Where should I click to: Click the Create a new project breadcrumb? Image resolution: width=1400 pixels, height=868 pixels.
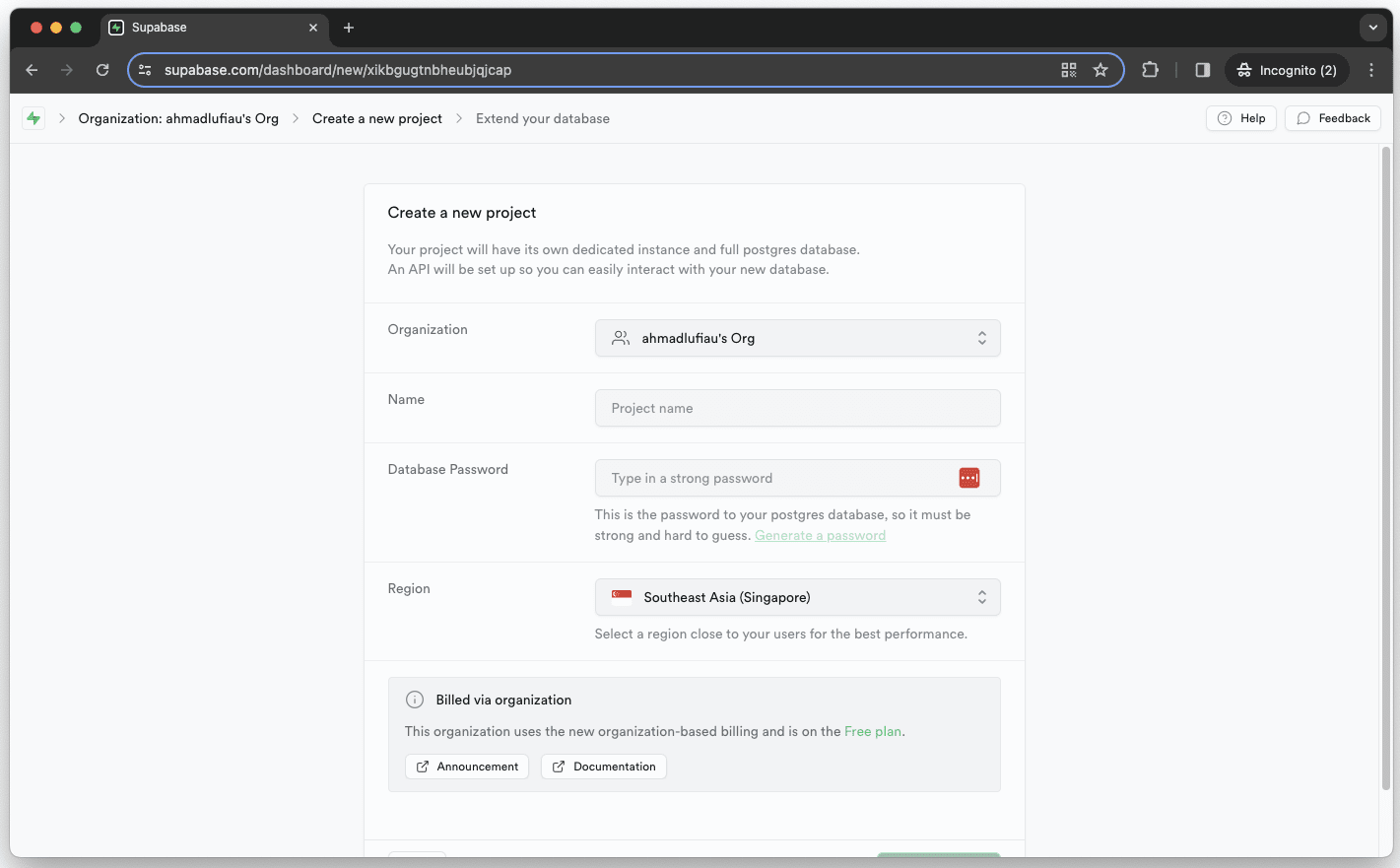(x=377, y=118)
